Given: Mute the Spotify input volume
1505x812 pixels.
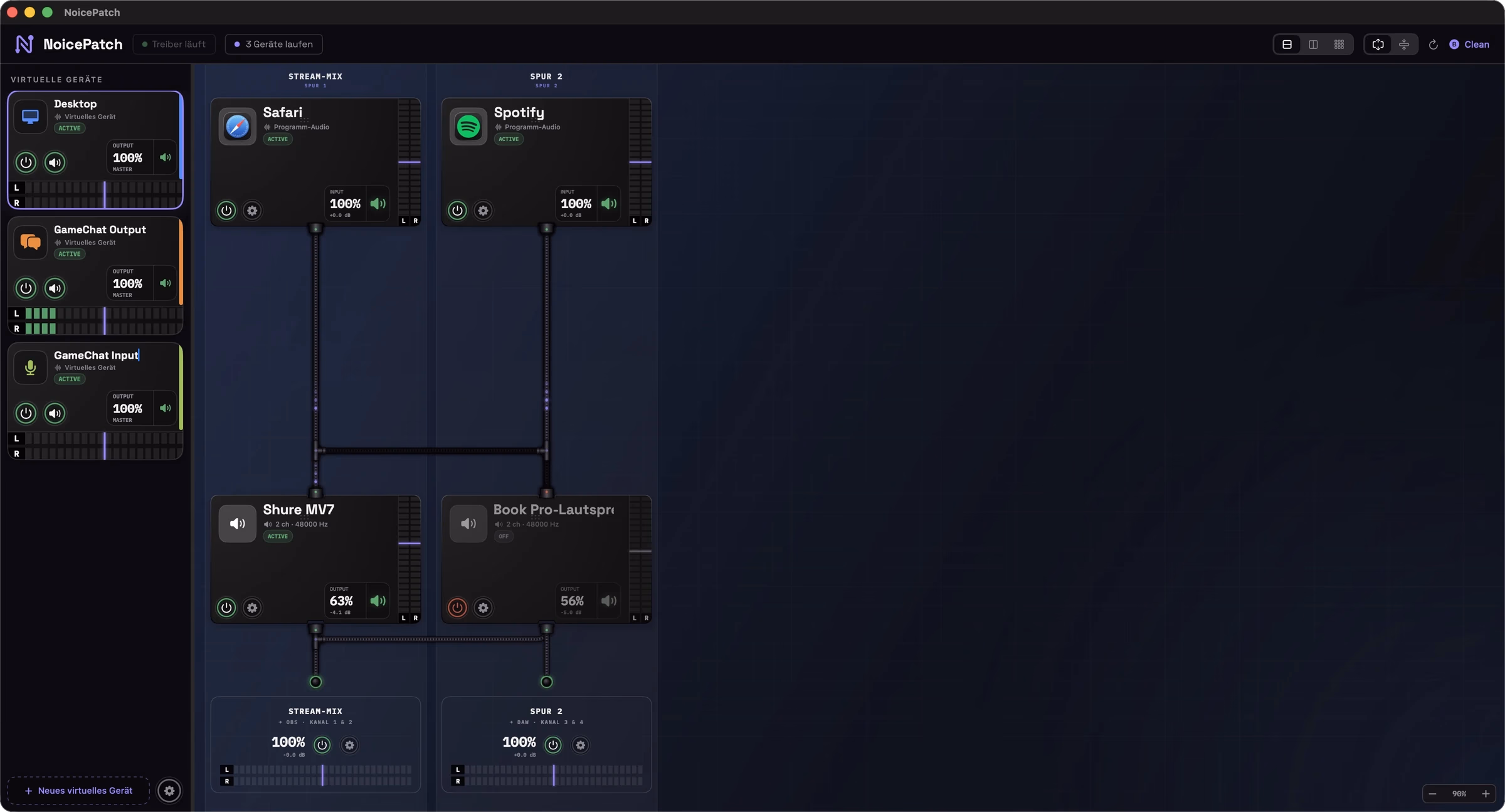Looking at the screenshot, I should [x=609, y=204].
